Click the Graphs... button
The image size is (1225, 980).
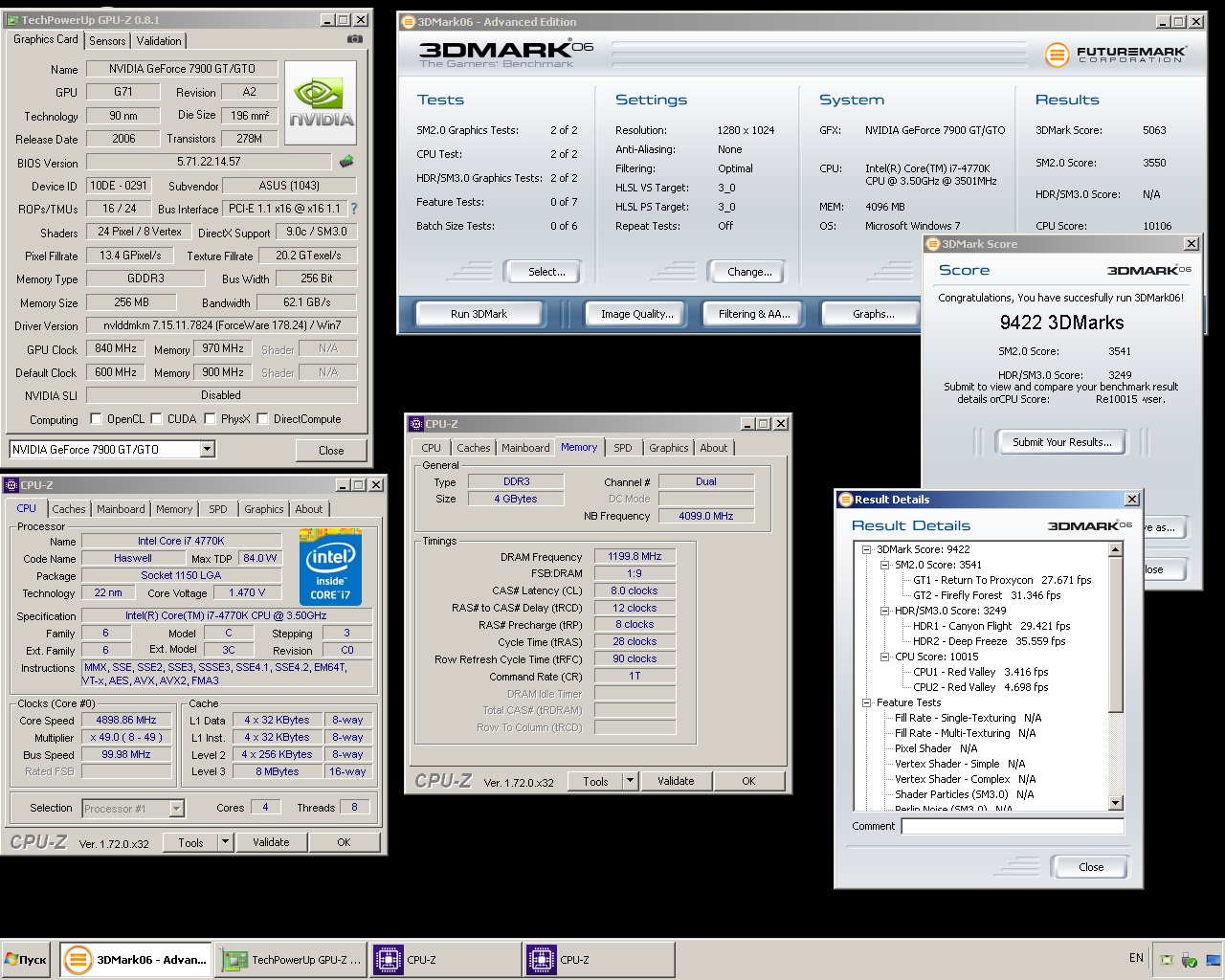873,314
